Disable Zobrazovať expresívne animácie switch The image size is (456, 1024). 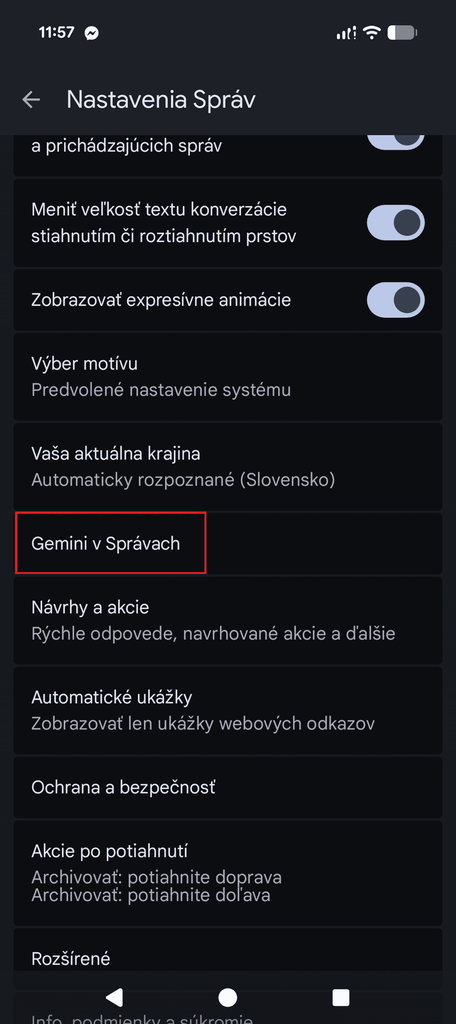click(396, 300)
